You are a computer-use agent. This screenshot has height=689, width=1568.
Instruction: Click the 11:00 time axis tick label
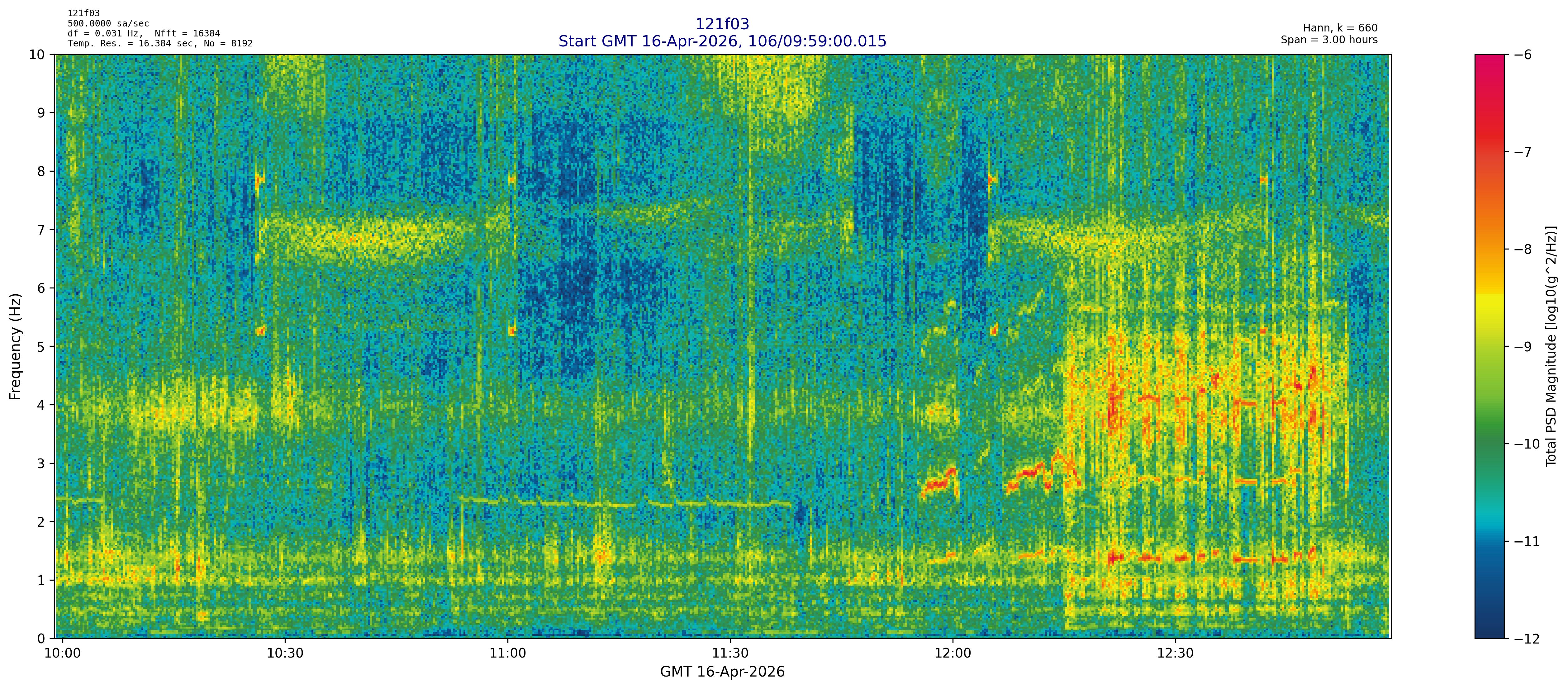point(508,653)
